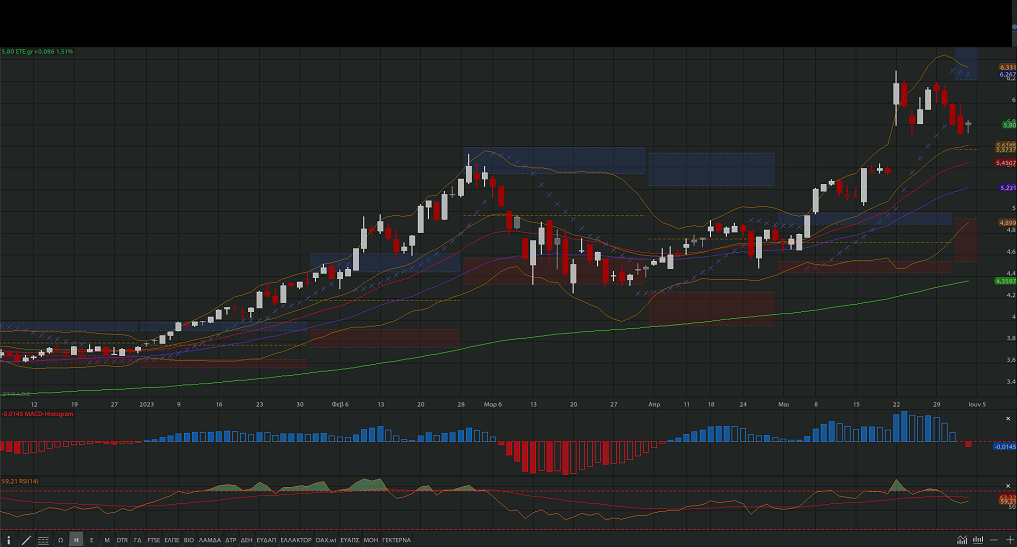
Task: Close the RSI(14) panel
Action: tap(1009, 485)
